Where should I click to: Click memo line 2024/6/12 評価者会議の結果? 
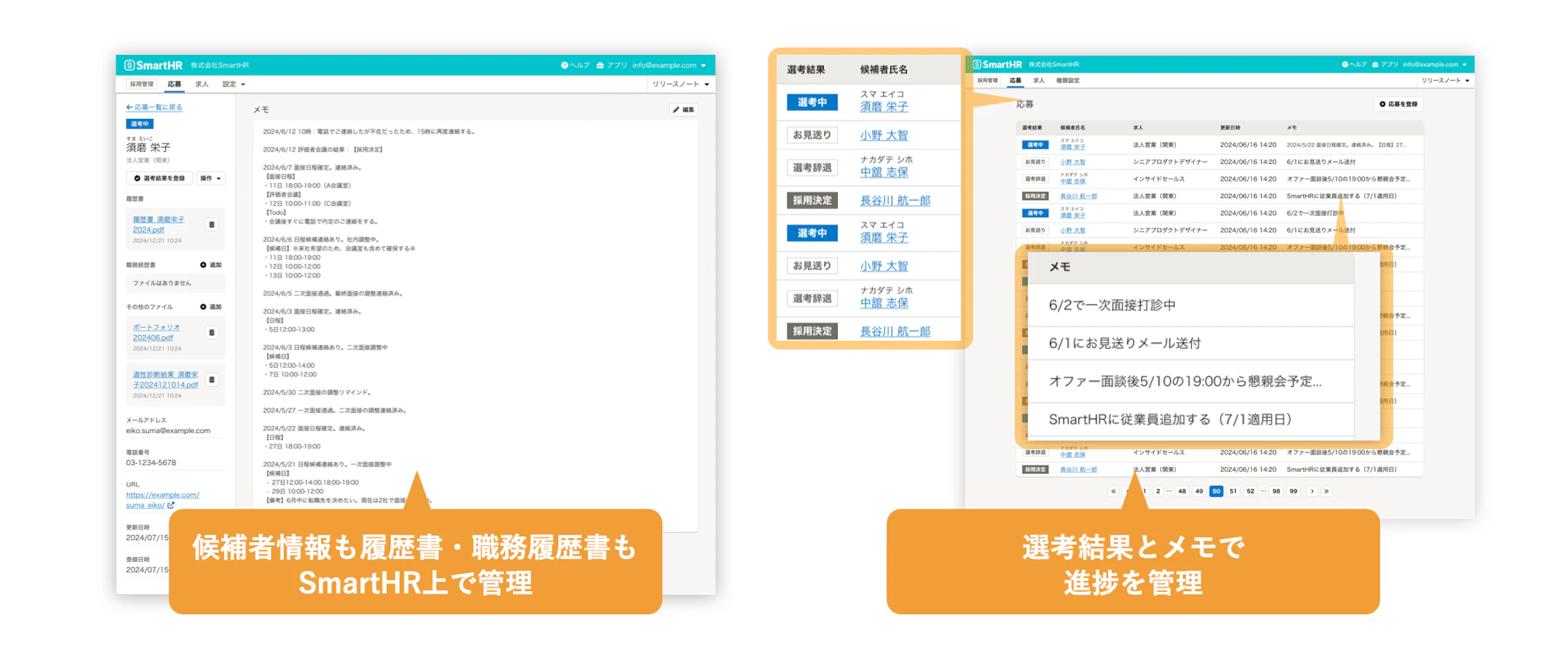tap(323, 150)
